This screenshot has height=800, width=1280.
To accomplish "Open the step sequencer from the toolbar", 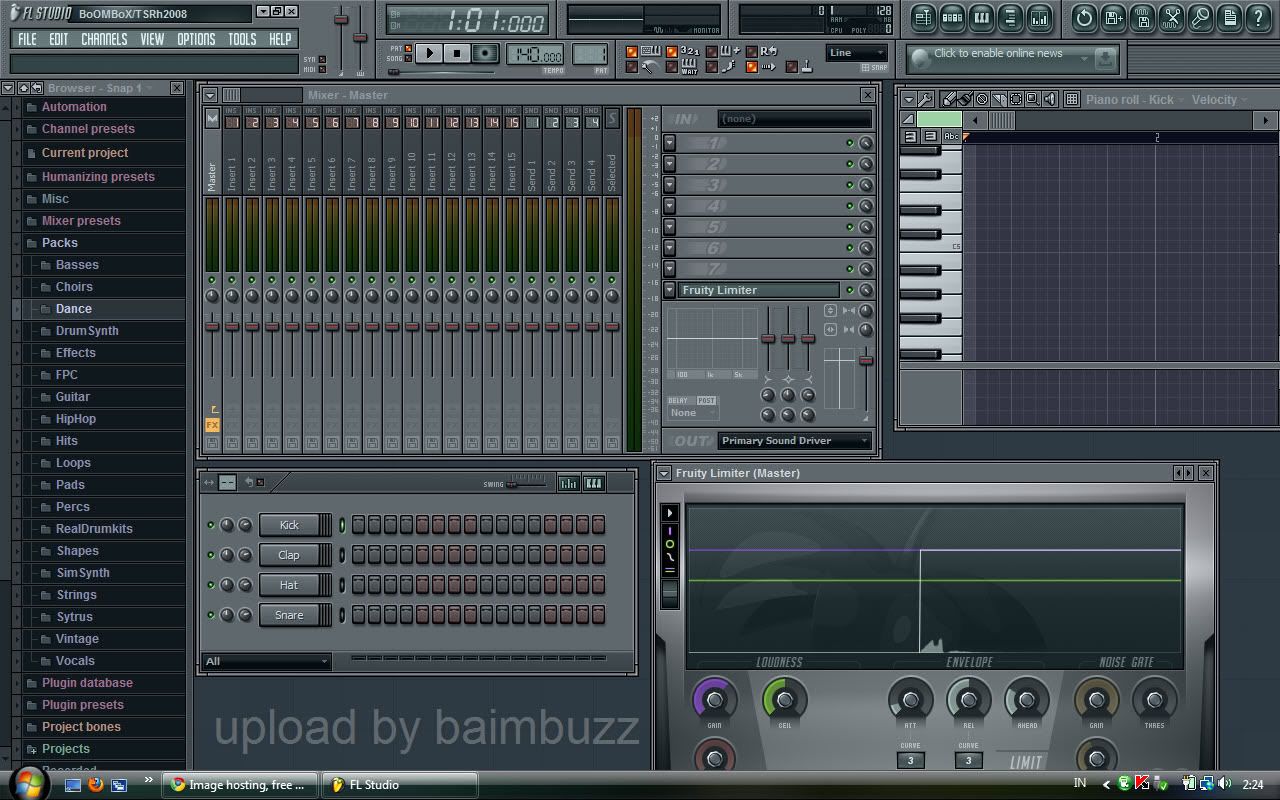I will [x=952, y=18].
